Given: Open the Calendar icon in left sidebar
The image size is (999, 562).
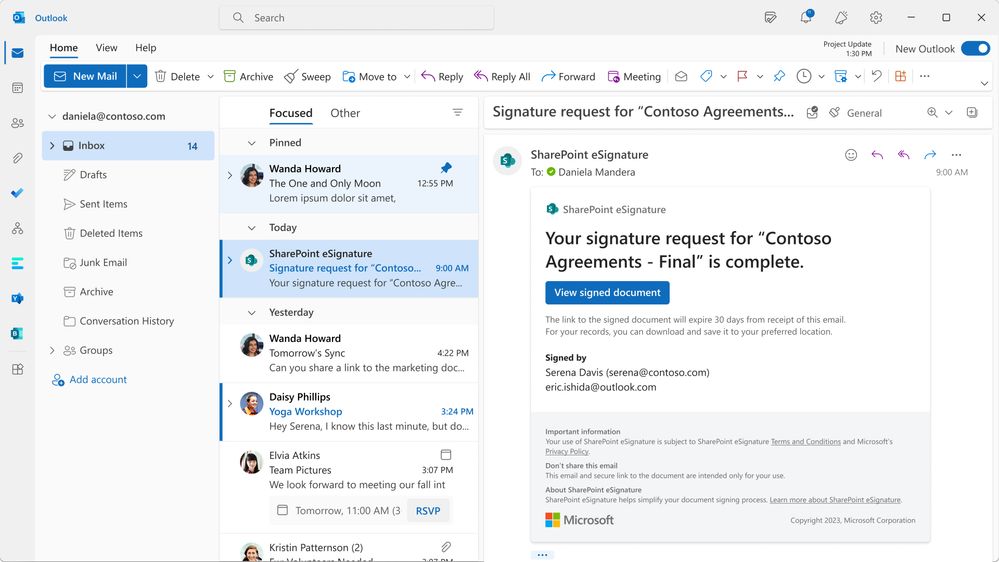Looking at the screenshot, I should [x=17, y=88].
